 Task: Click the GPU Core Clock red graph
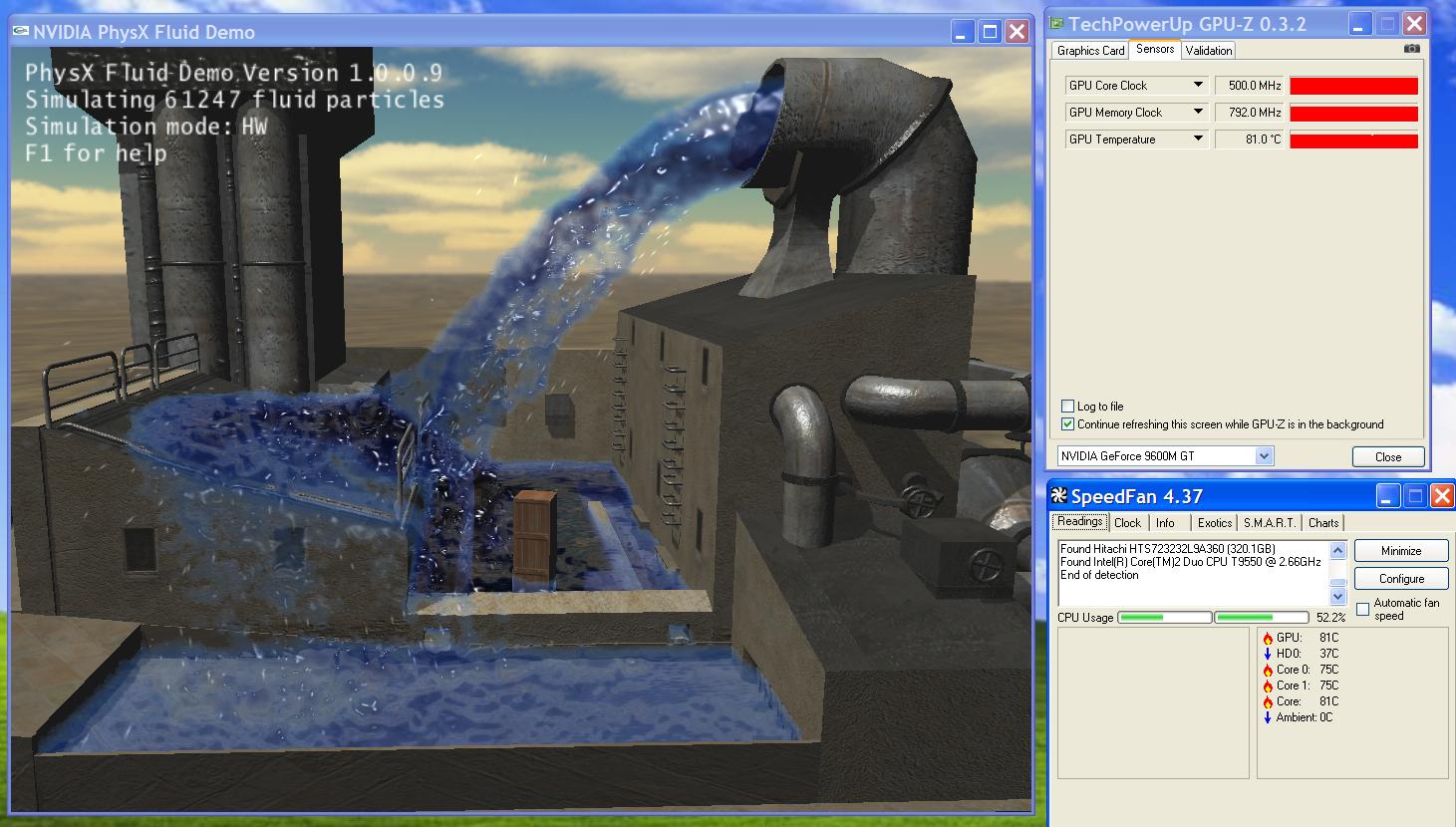pos(1353,86)
